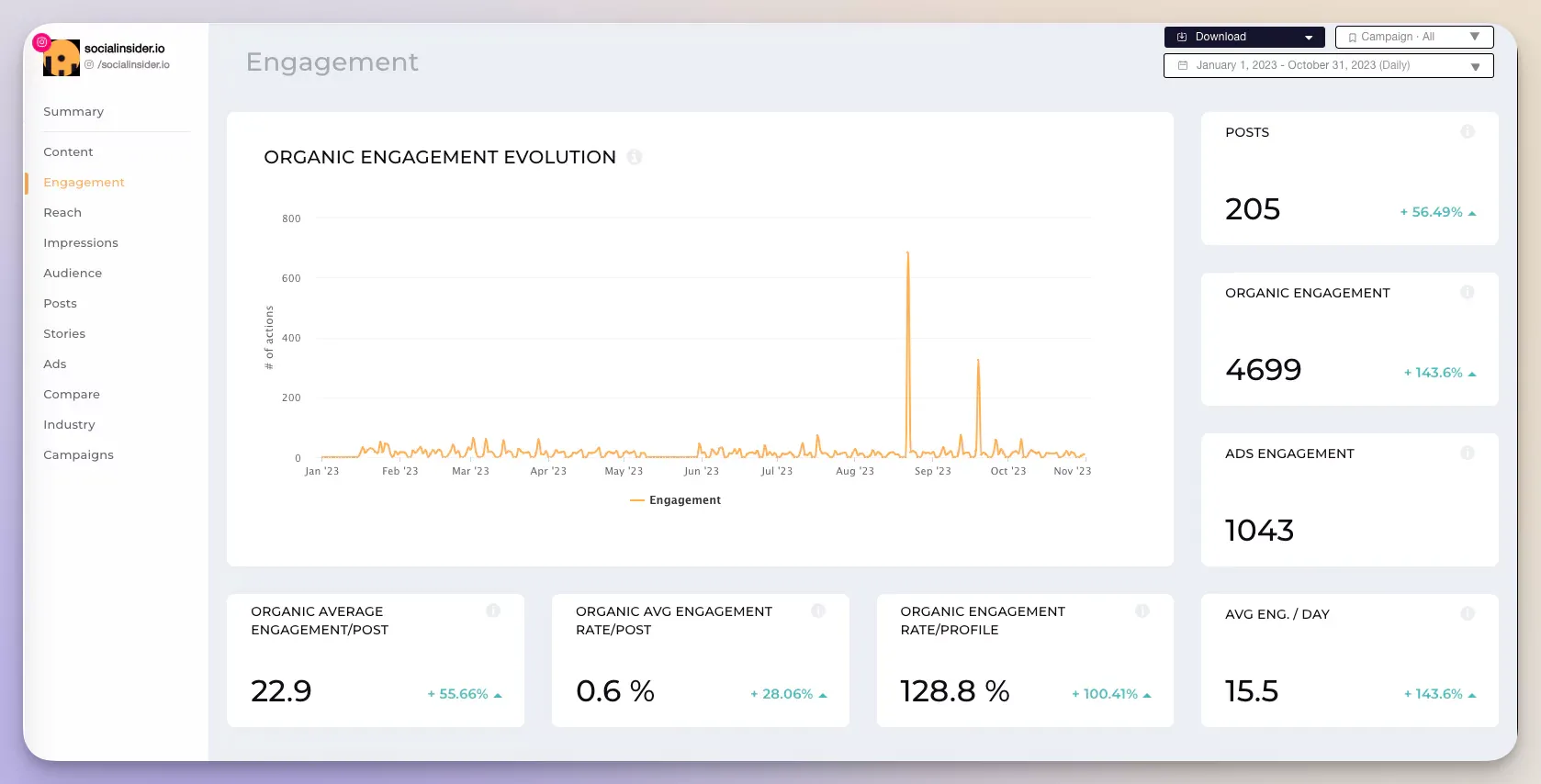The image size is (1541, 784).
Task: Click the Download button
Action: [x=1244, y=37]
